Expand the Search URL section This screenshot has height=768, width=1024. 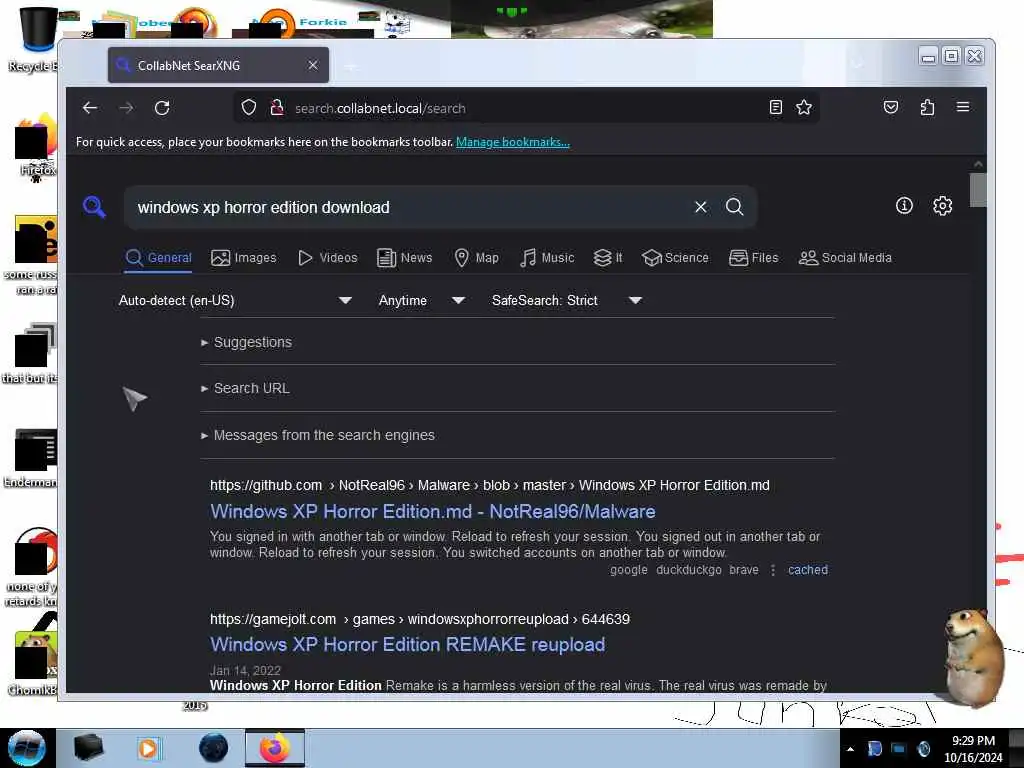point(246,389)
